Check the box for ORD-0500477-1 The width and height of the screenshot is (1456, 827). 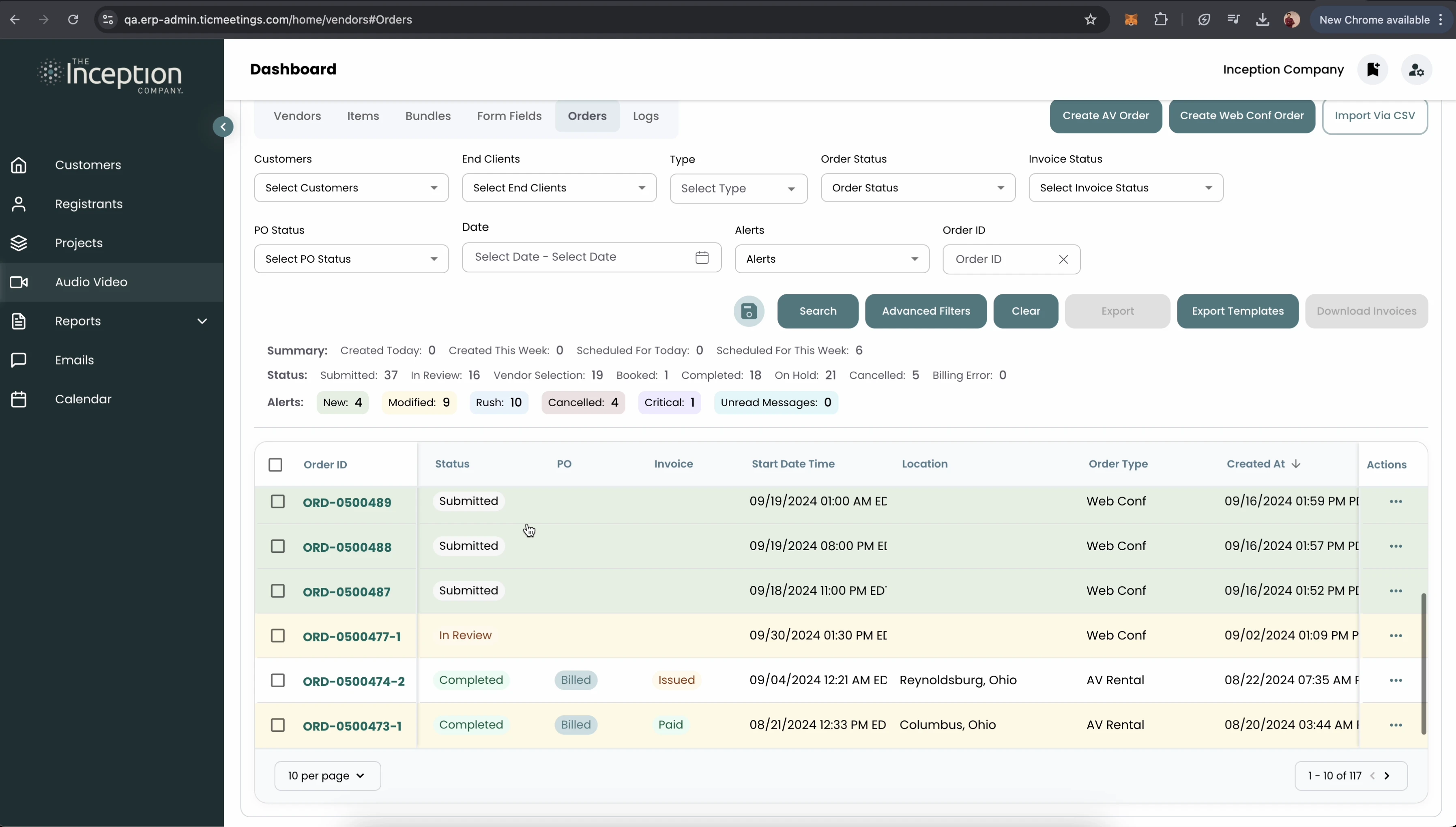[x=278, y=636]
